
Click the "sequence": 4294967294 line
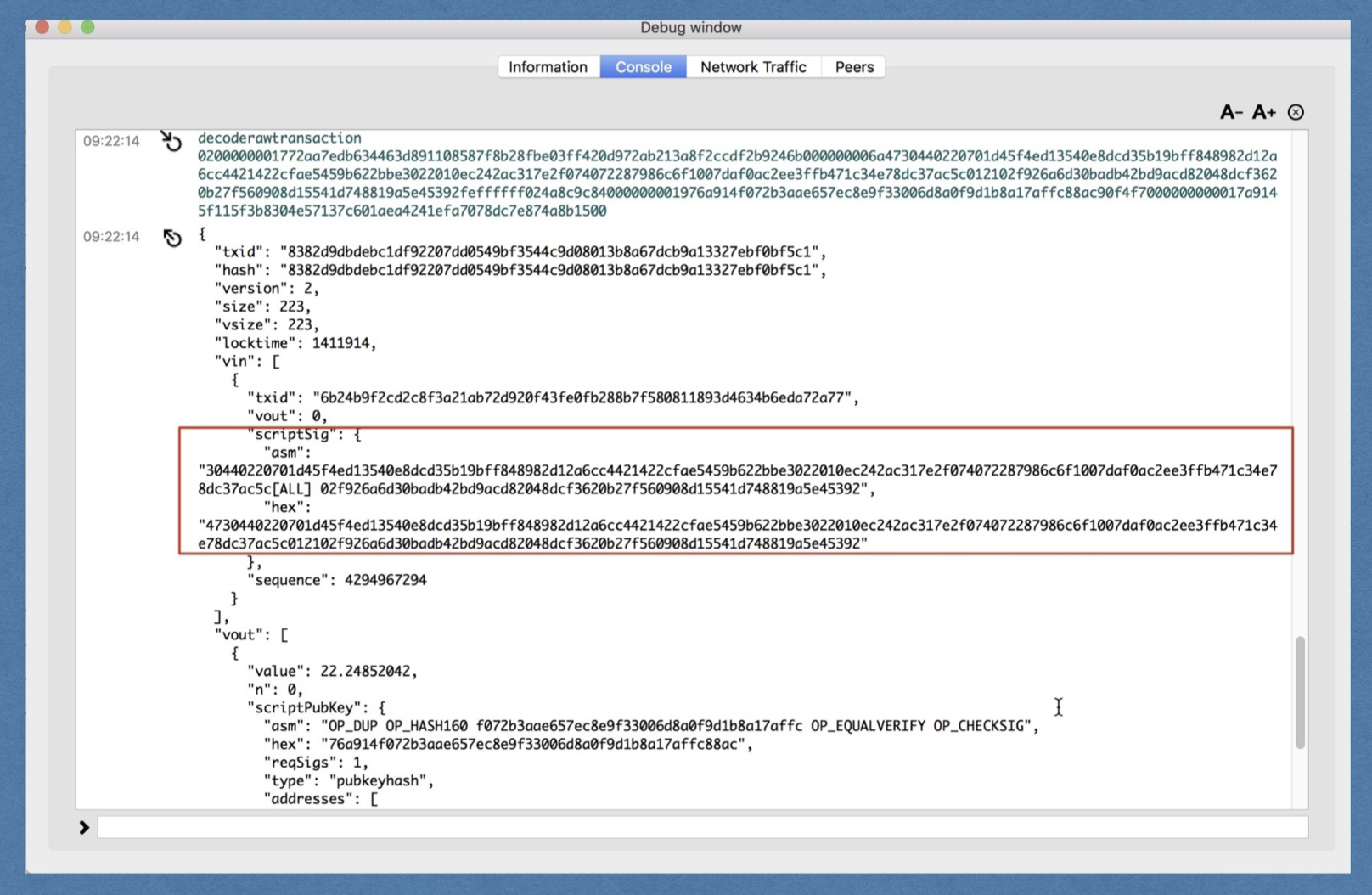coord(337,580)
